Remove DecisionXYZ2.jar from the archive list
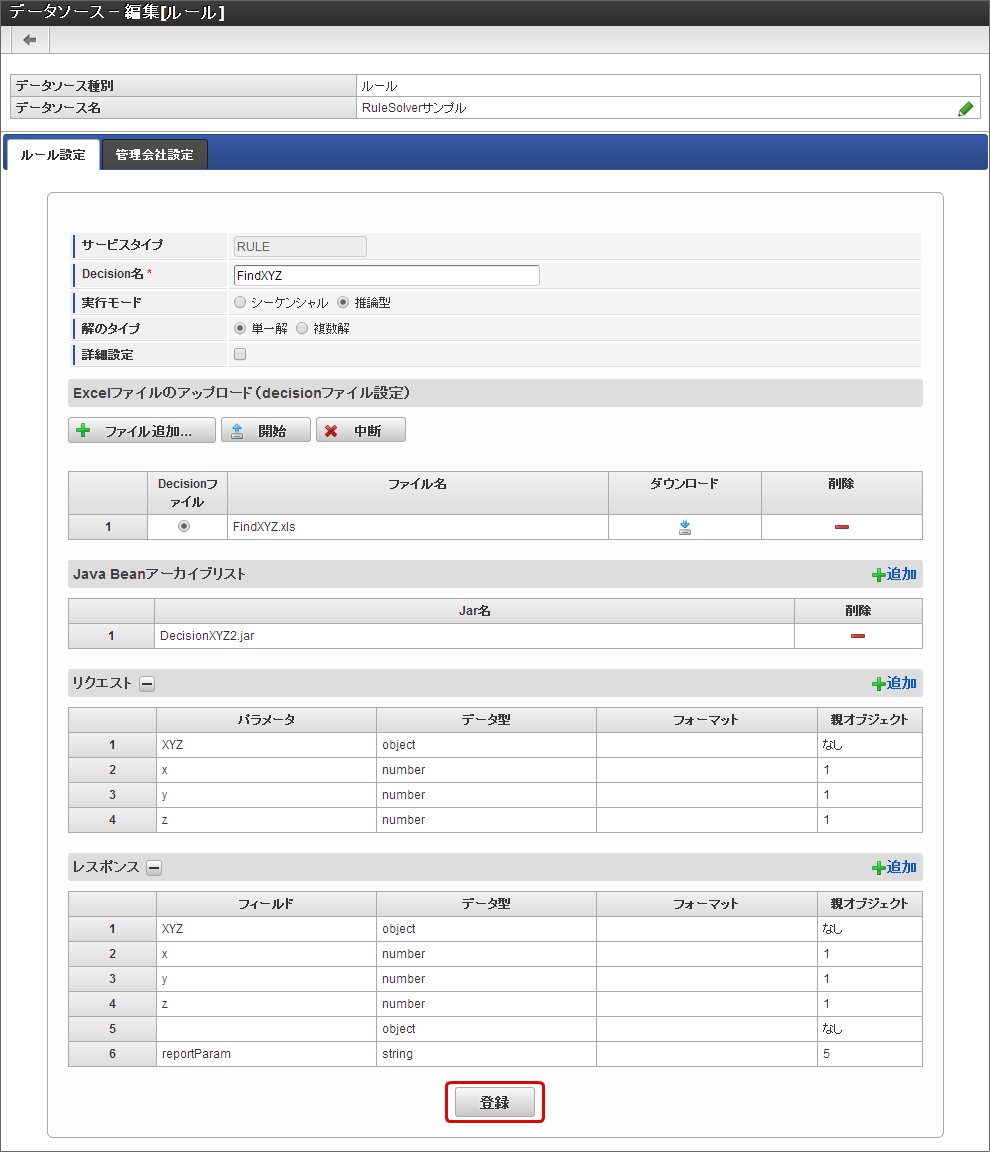This screenshot has width=990, height=1152. click(x=858, y=636)
